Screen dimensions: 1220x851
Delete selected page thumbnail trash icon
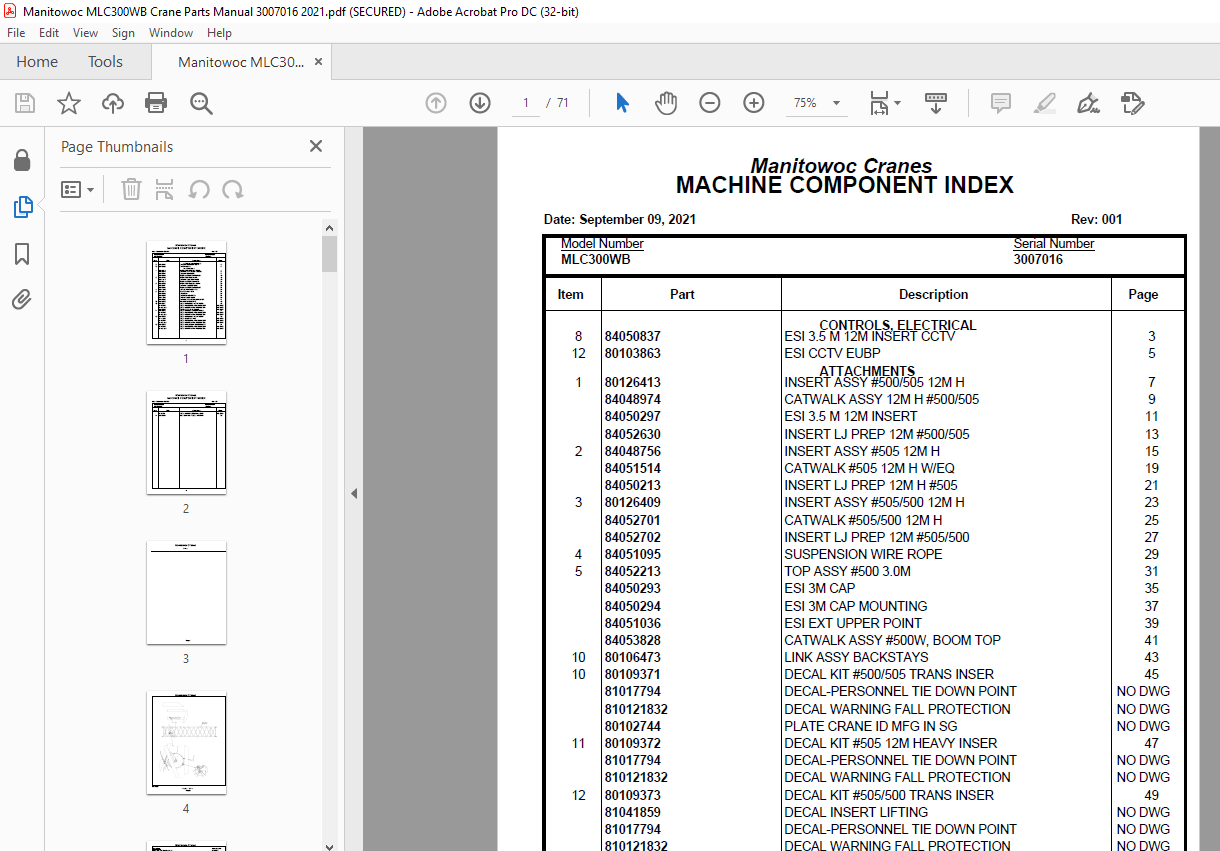click(131, 189)
